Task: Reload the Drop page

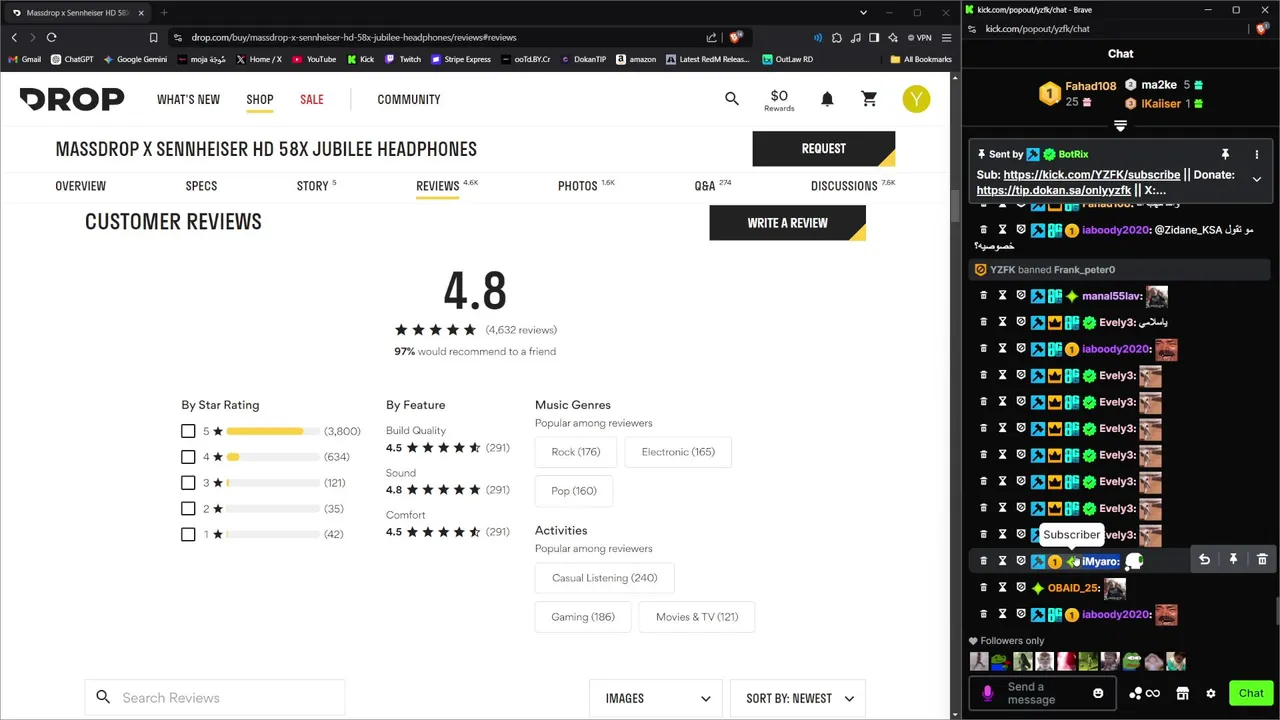Action: point(51,37)
